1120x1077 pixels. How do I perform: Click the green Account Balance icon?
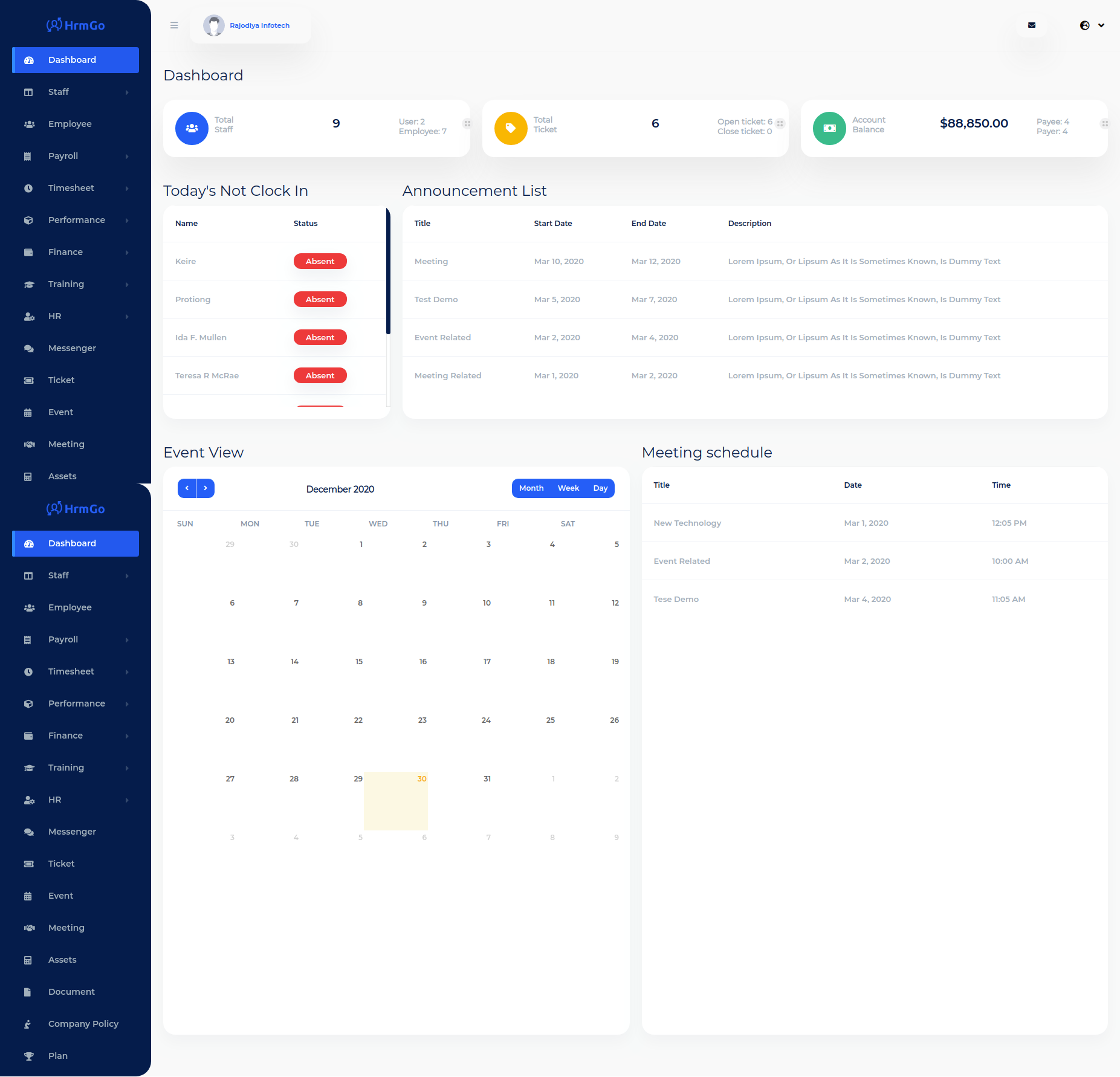[x=829, y=128]
